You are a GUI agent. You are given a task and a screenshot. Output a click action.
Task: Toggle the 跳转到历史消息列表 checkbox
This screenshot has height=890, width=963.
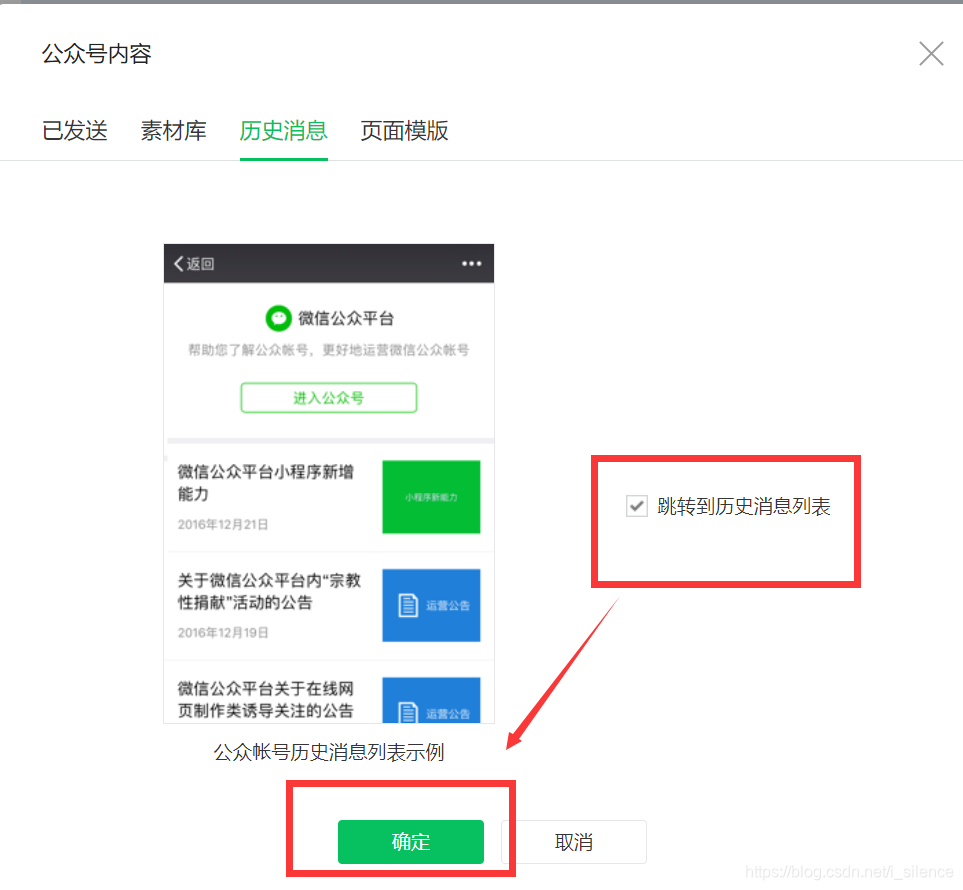(x=637, y=506)
